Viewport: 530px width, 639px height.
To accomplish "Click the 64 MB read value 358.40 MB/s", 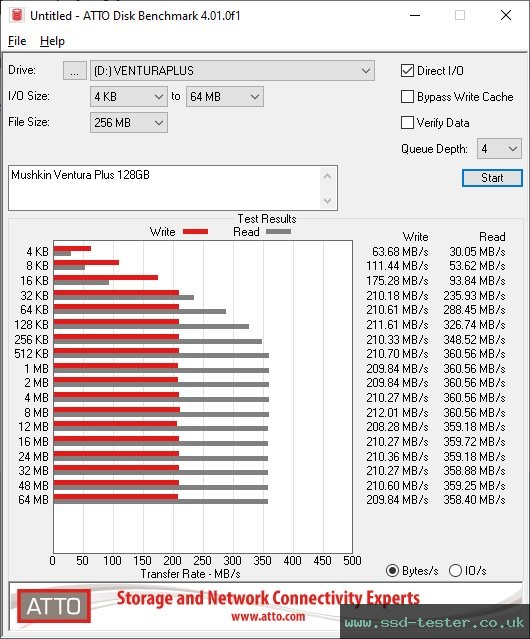I will pyautogui.click(x=475, y=500).
